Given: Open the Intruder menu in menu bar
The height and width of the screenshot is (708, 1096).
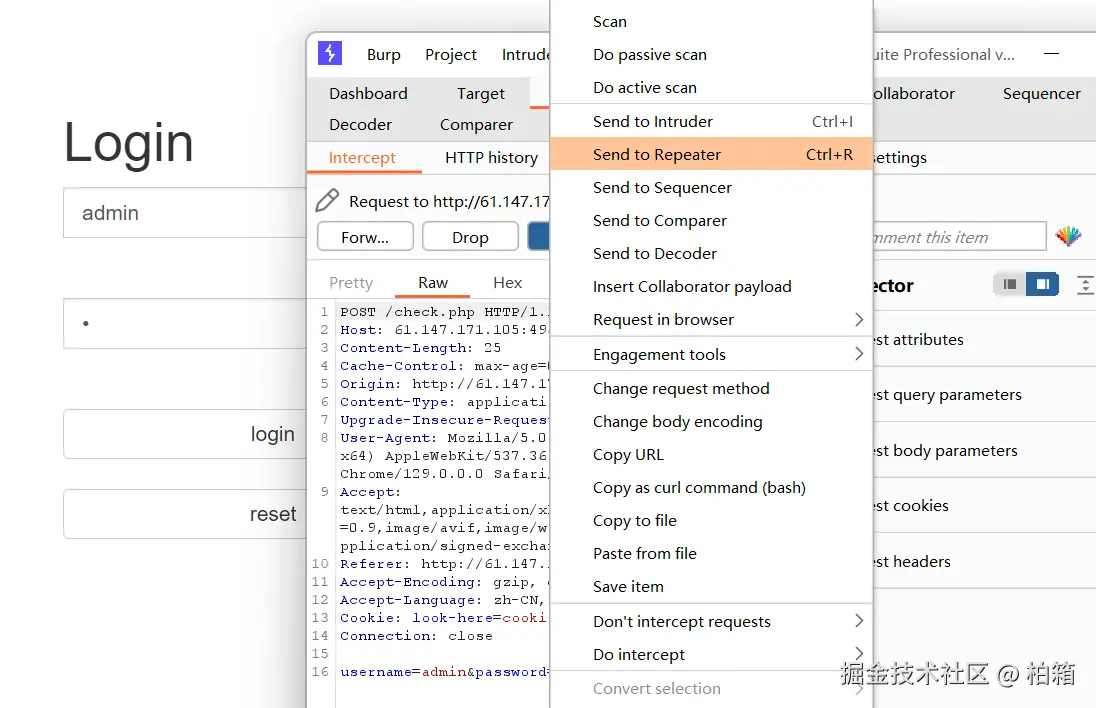Looking at the screenshot, I should tap(526, 55).
